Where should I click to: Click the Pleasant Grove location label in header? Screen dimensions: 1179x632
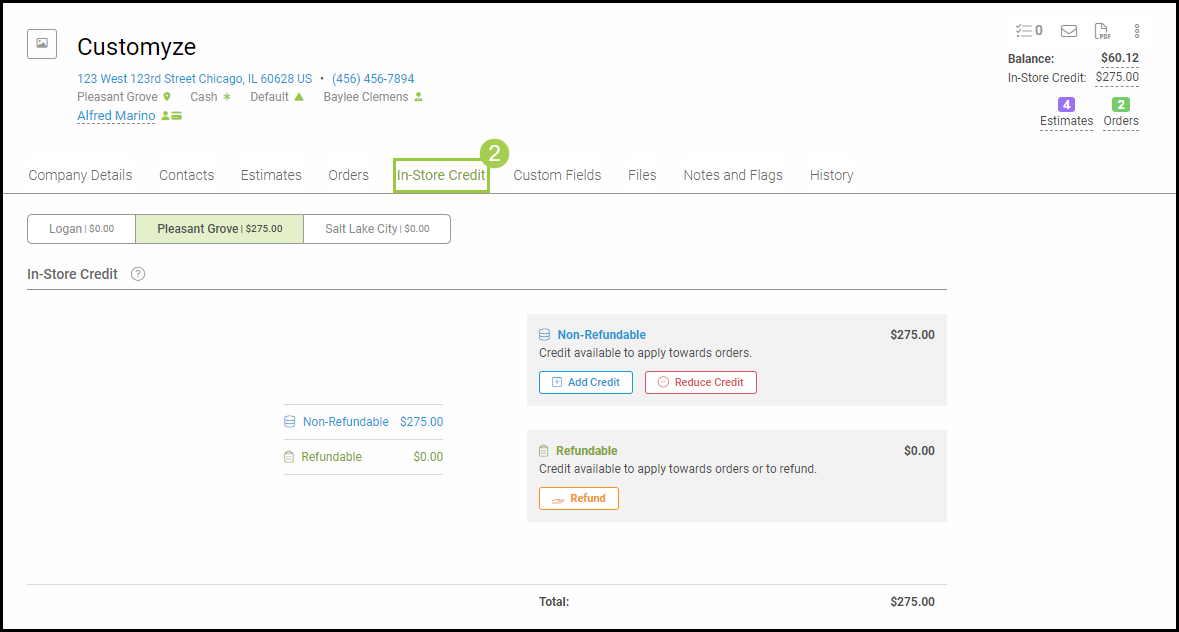pos(117,97)
